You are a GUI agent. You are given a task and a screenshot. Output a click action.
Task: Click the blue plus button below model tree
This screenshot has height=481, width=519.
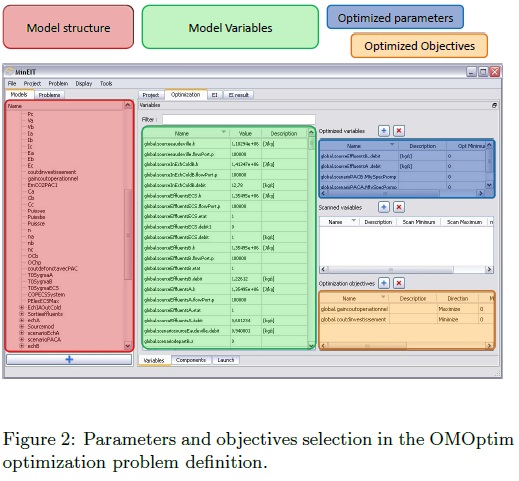click(x=69, y=359)
